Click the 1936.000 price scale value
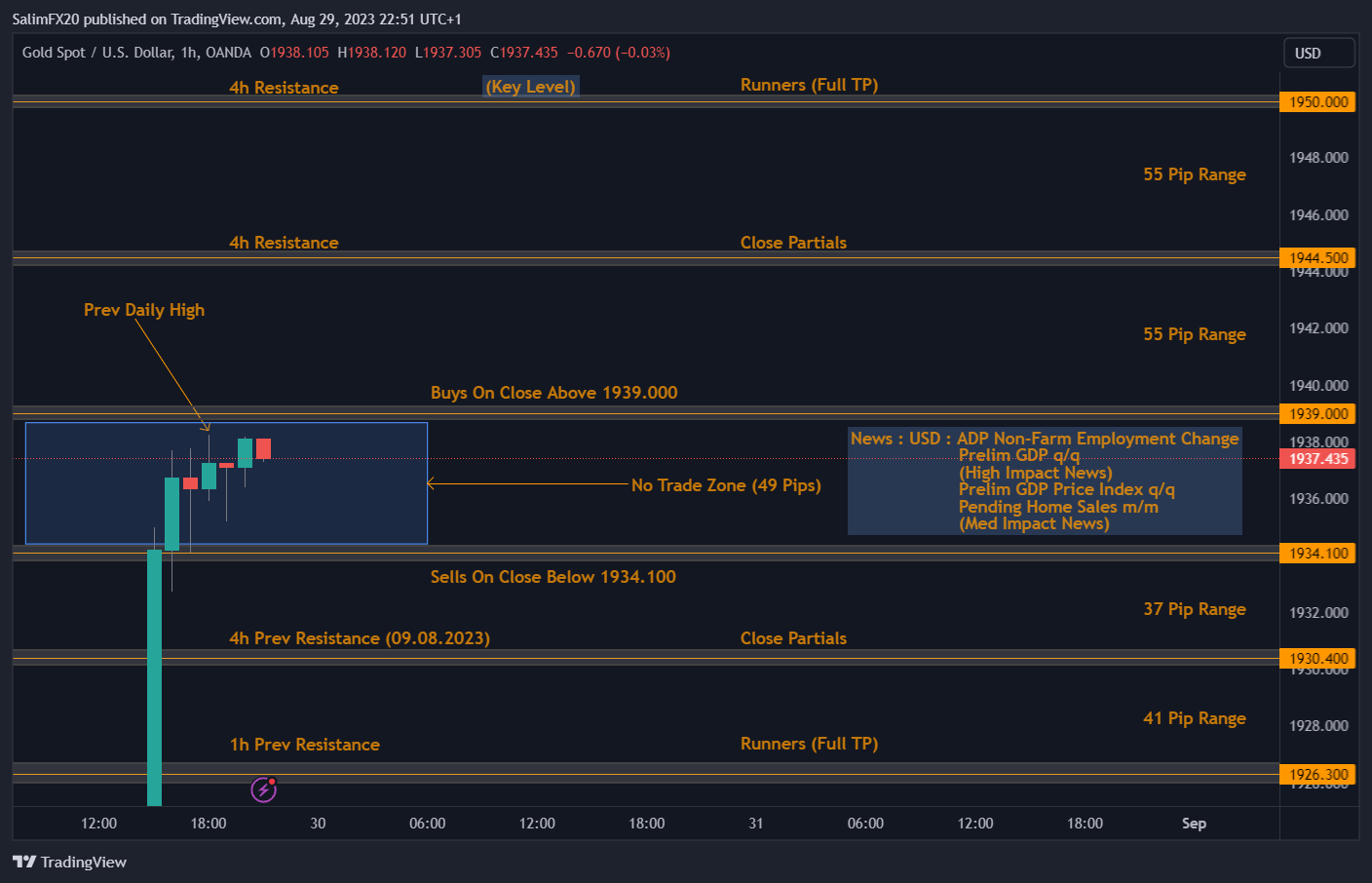The height and width of the screenshot is (883, 1372). click(x=1318, y=499)
